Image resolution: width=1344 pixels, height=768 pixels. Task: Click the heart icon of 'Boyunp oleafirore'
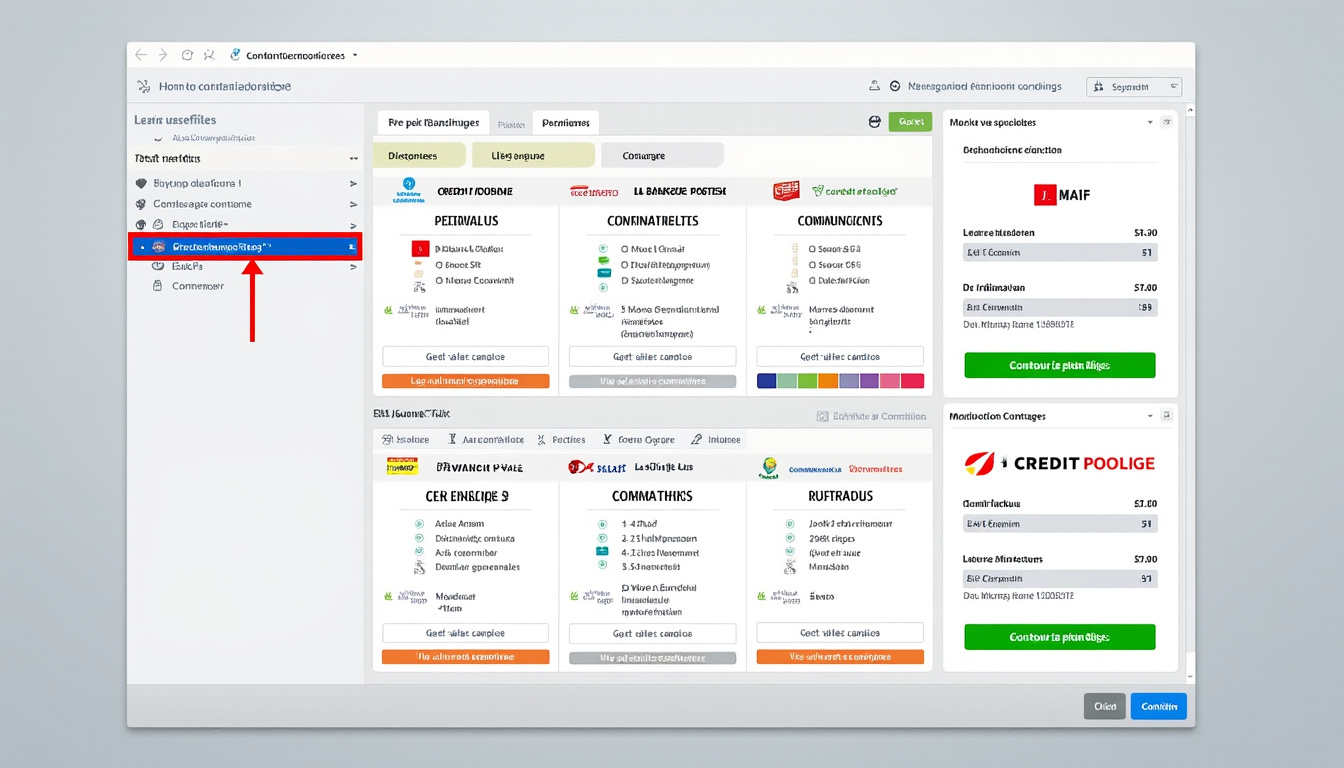tap(141, 184)
